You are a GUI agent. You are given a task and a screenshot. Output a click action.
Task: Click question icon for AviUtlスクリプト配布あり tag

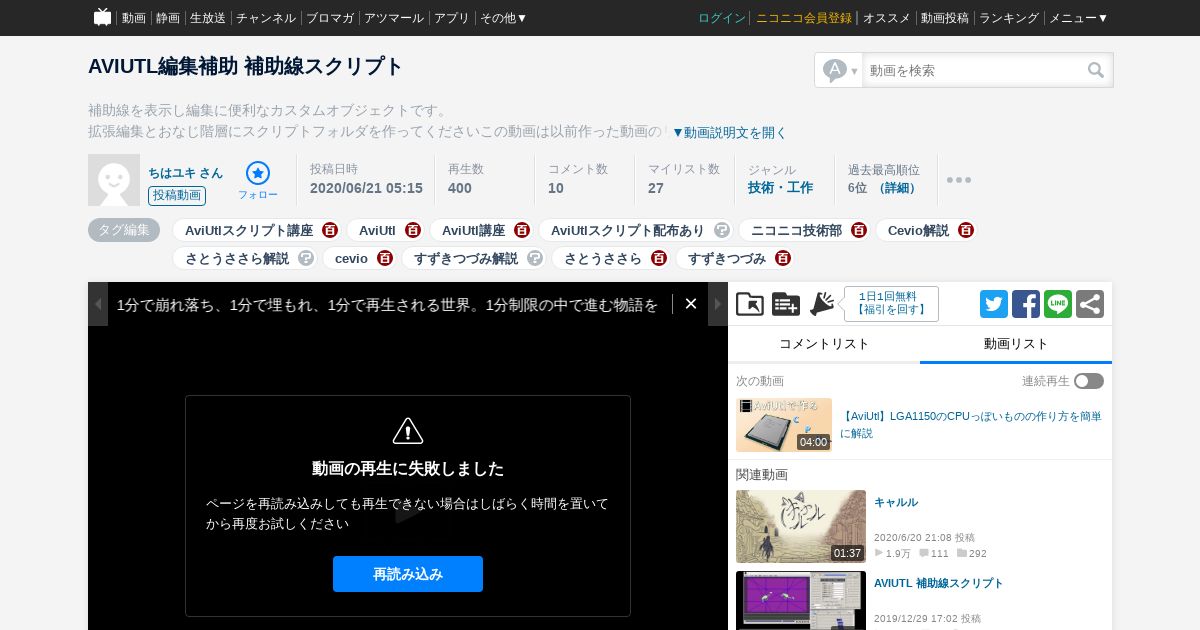point(722,230)
